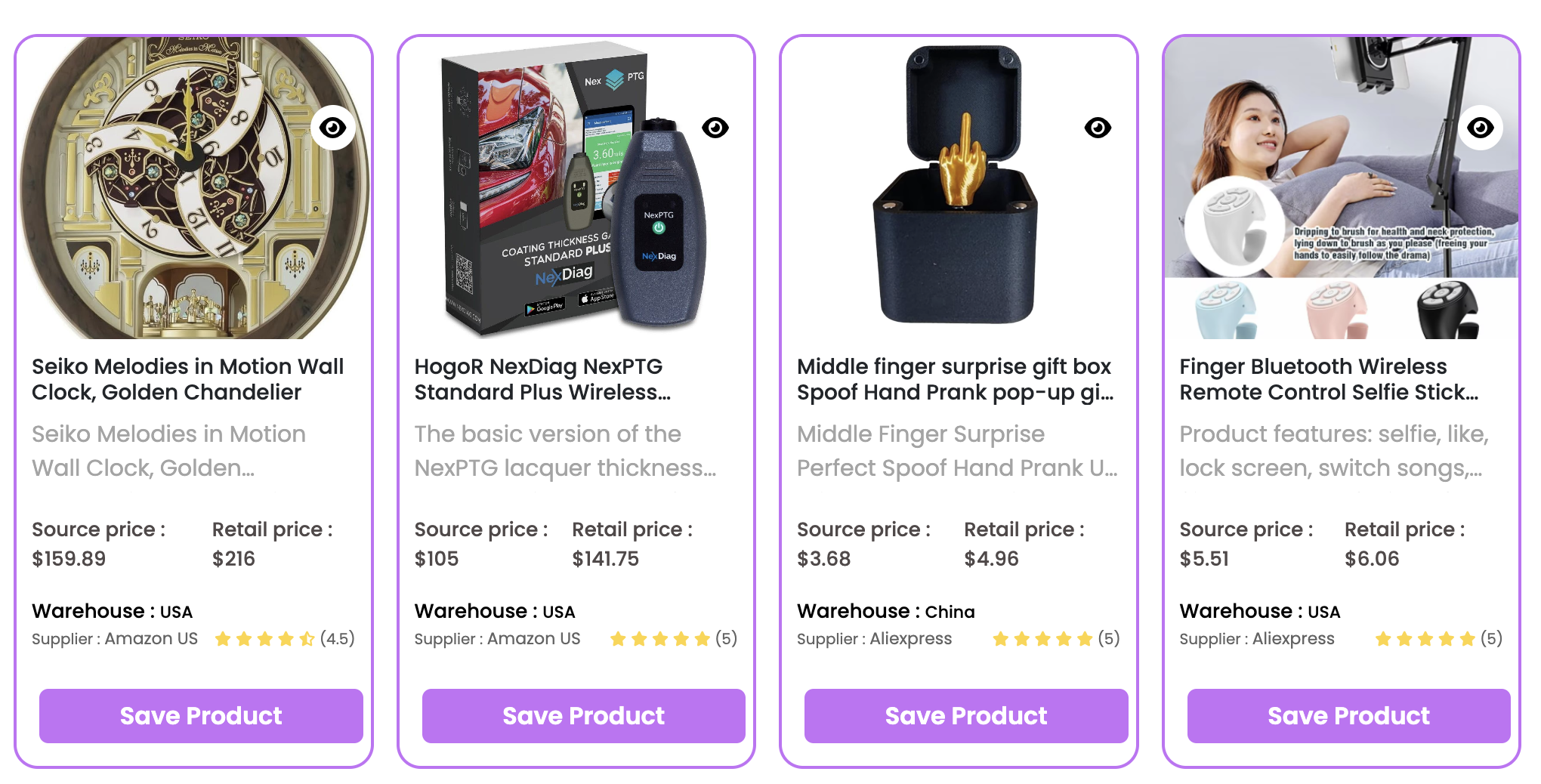The height and width of the screenshot is (784, 1541).
Task: Click eye icon on middle finger gift box
Action: 1098,128
